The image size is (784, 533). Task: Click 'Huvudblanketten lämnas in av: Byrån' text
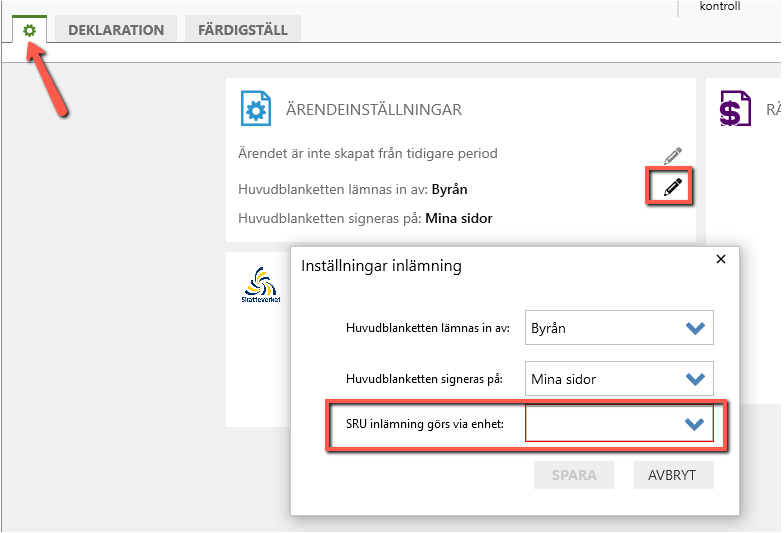point(352,189)
